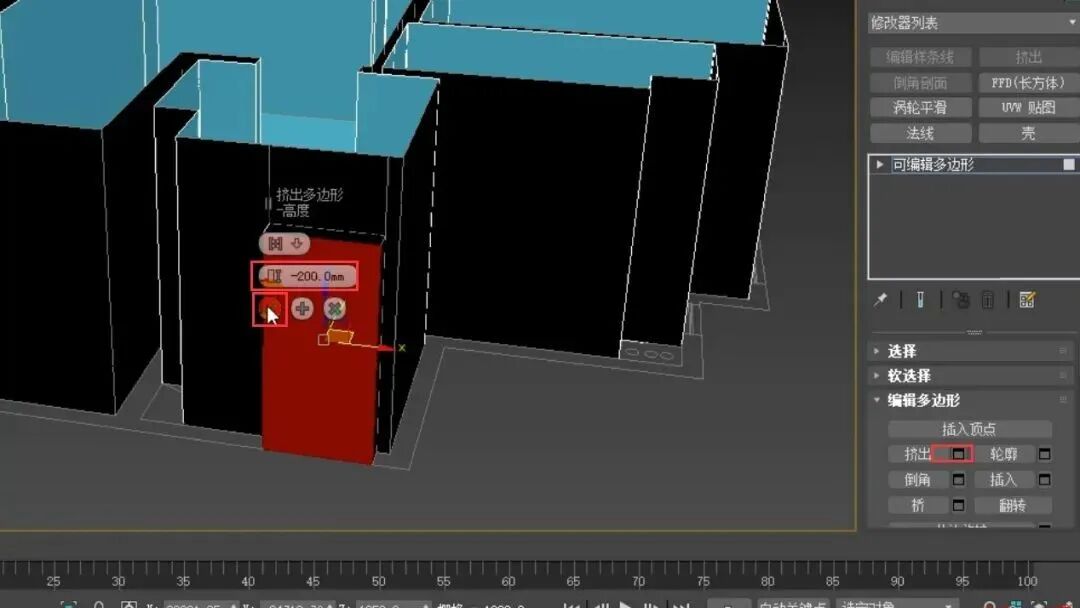
Task: Click the 轮廓 outline button
Action: [x=1004, y=454]
